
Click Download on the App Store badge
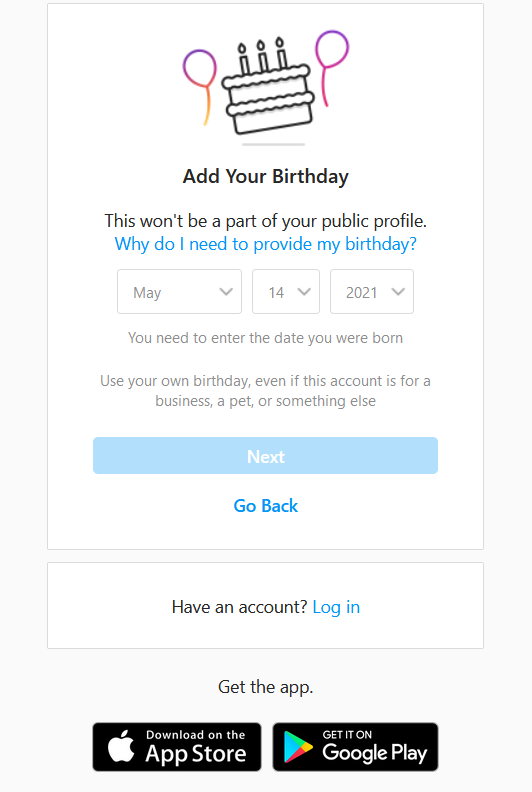[177, 747]
